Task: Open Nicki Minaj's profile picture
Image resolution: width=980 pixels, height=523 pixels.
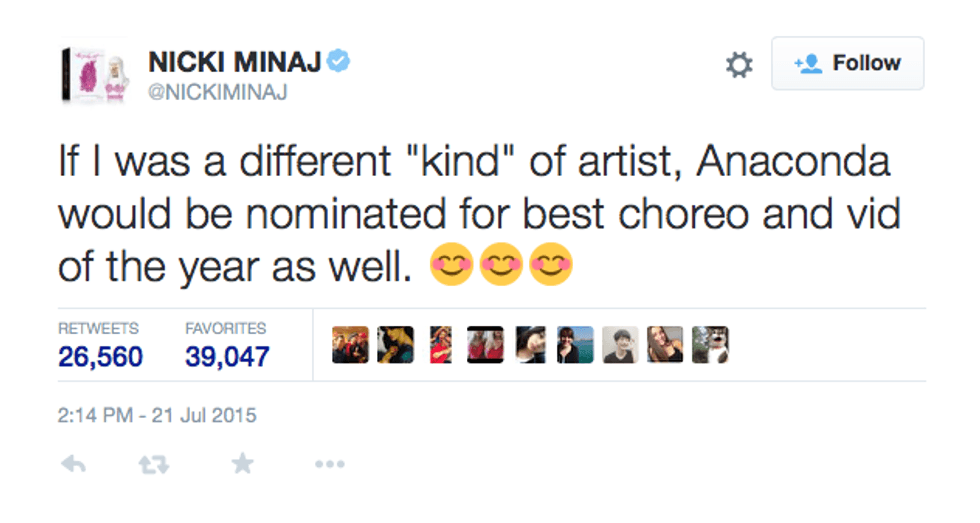Action: click(94, 75)
